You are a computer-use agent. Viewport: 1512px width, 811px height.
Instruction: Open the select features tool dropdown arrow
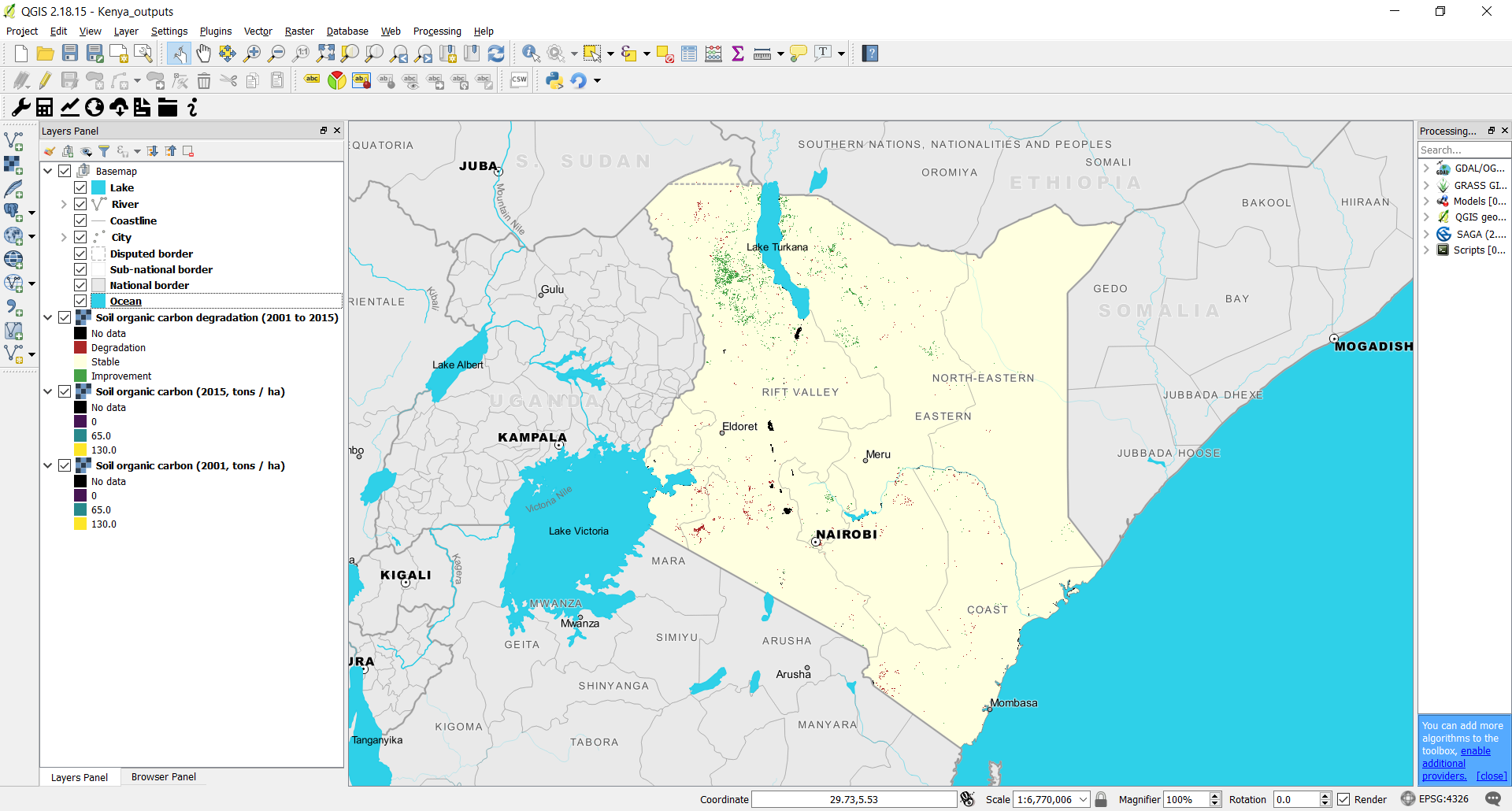point(610,54)
